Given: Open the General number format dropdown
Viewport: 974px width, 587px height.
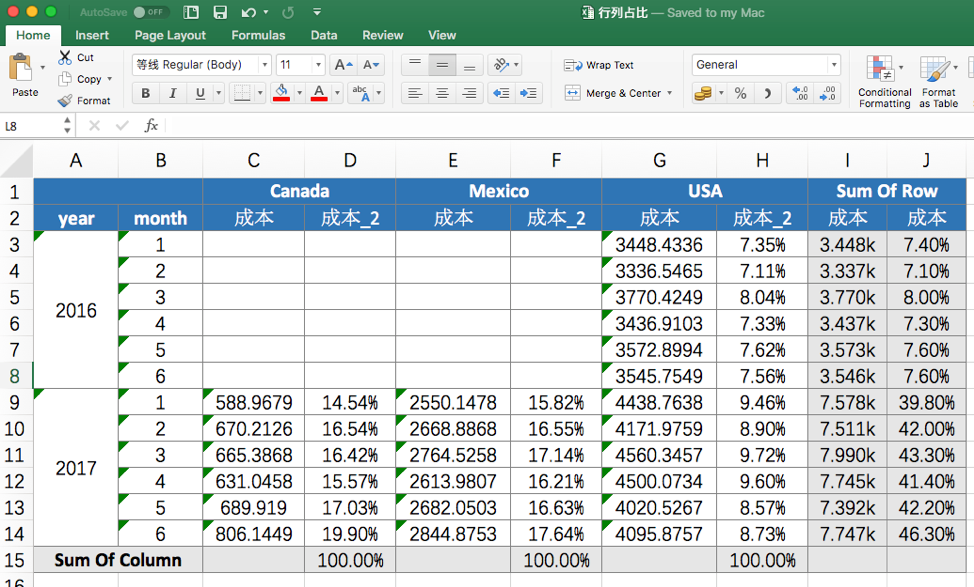Looking at the screenshot, I should point(833,65).
